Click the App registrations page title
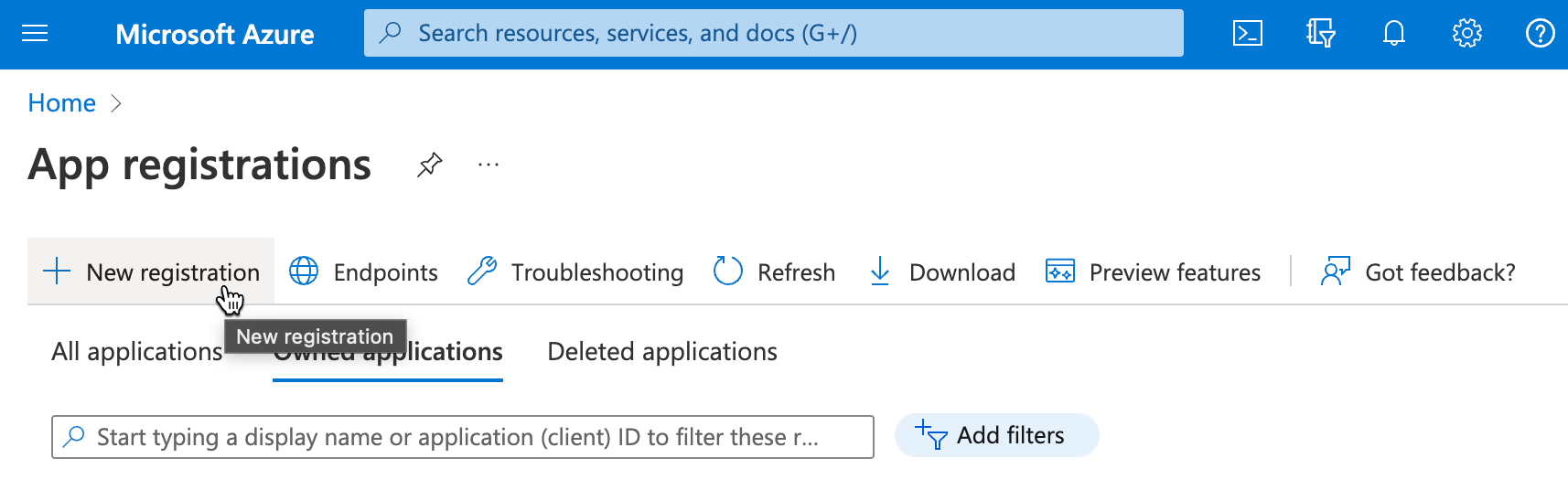1568x490 pixels. (199, 165)
